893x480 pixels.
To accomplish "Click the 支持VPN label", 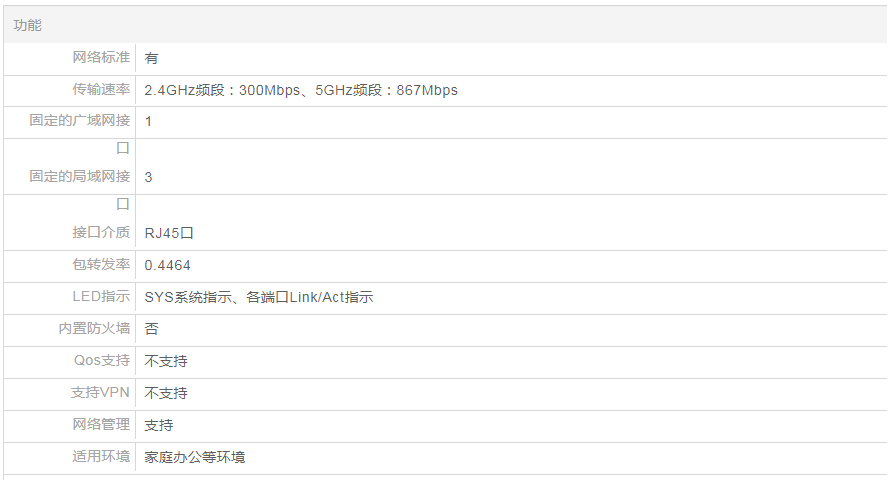I will coord(101,393).
